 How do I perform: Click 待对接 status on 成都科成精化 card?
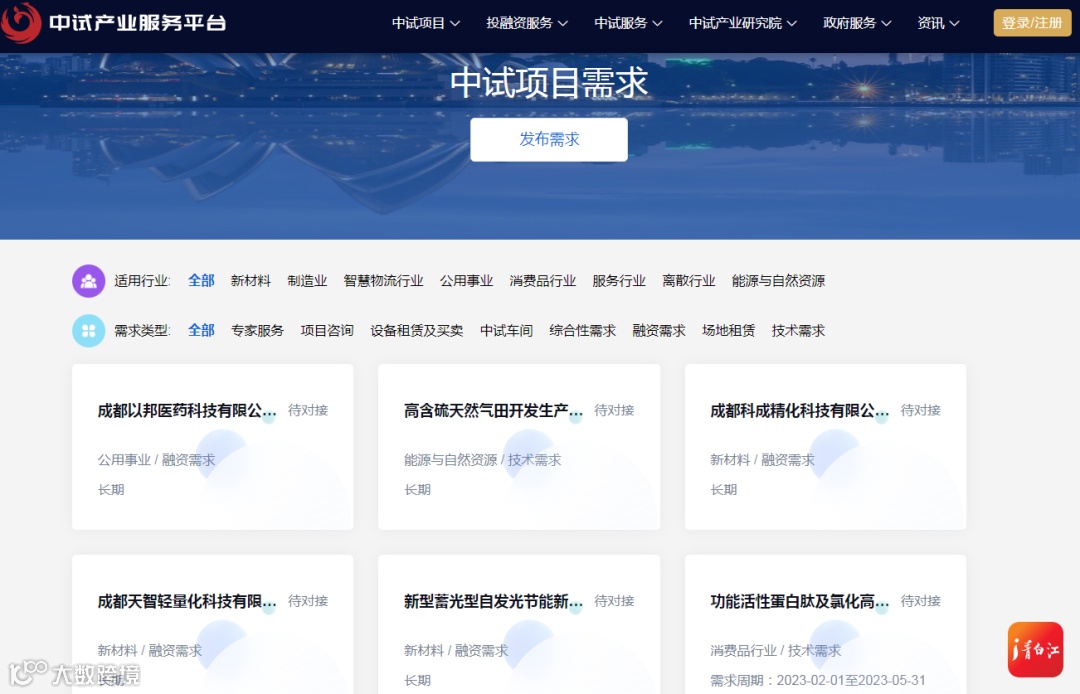(921, 410)
